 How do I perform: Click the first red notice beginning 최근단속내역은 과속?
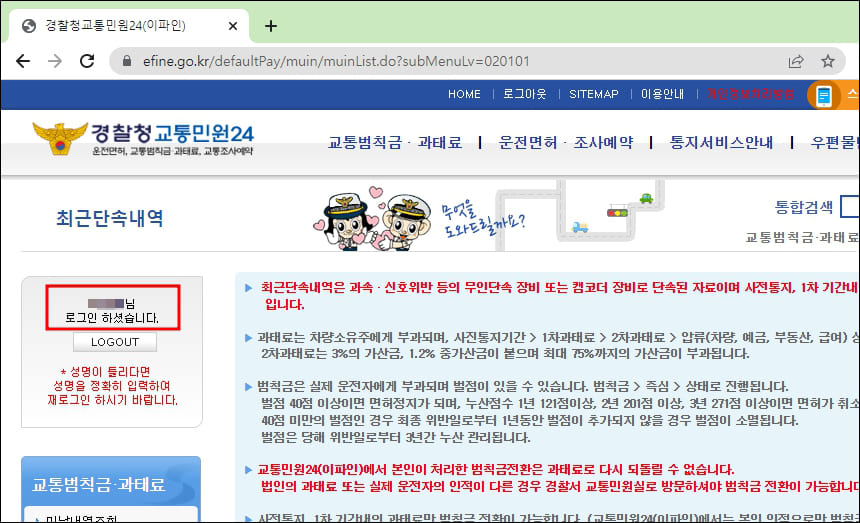(x=558, y=295)
